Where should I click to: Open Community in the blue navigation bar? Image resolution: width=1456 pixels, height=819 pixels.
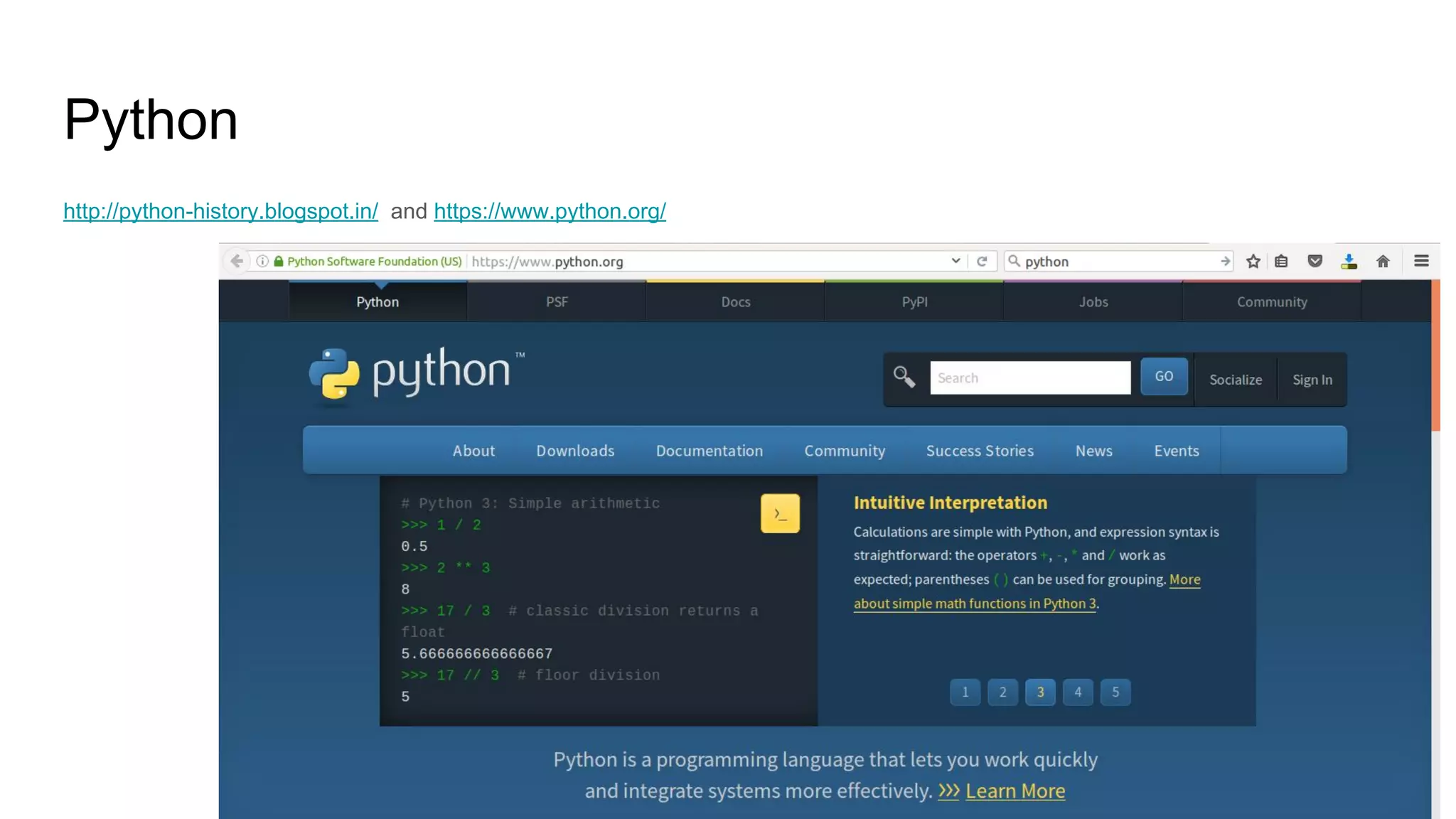pyautogui.click(x=845, y=451)
